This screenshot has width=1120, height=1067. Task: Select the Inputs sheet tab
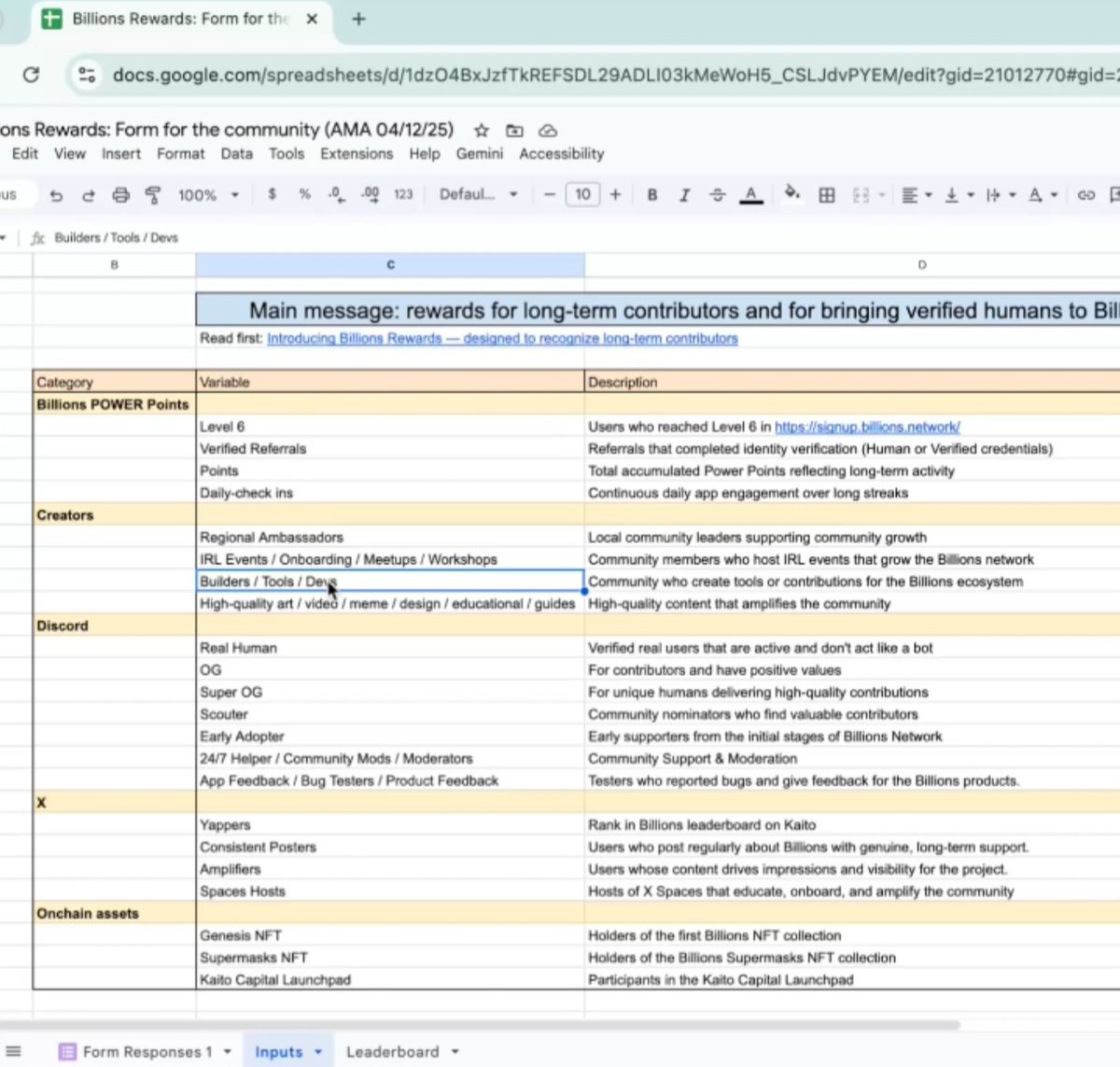click(279, 1052)
